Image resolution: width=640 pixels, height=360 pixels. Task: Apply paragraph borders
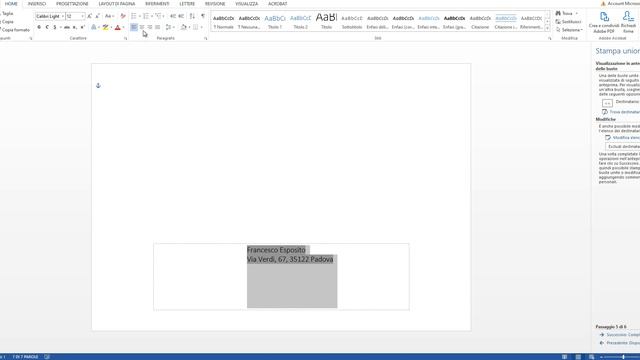point(196,27)
